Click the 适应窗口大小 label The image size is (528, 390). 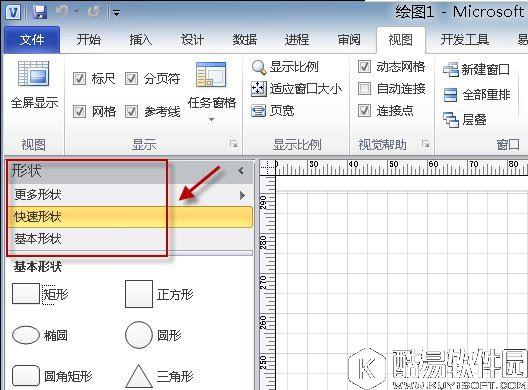tap(306, 89)
